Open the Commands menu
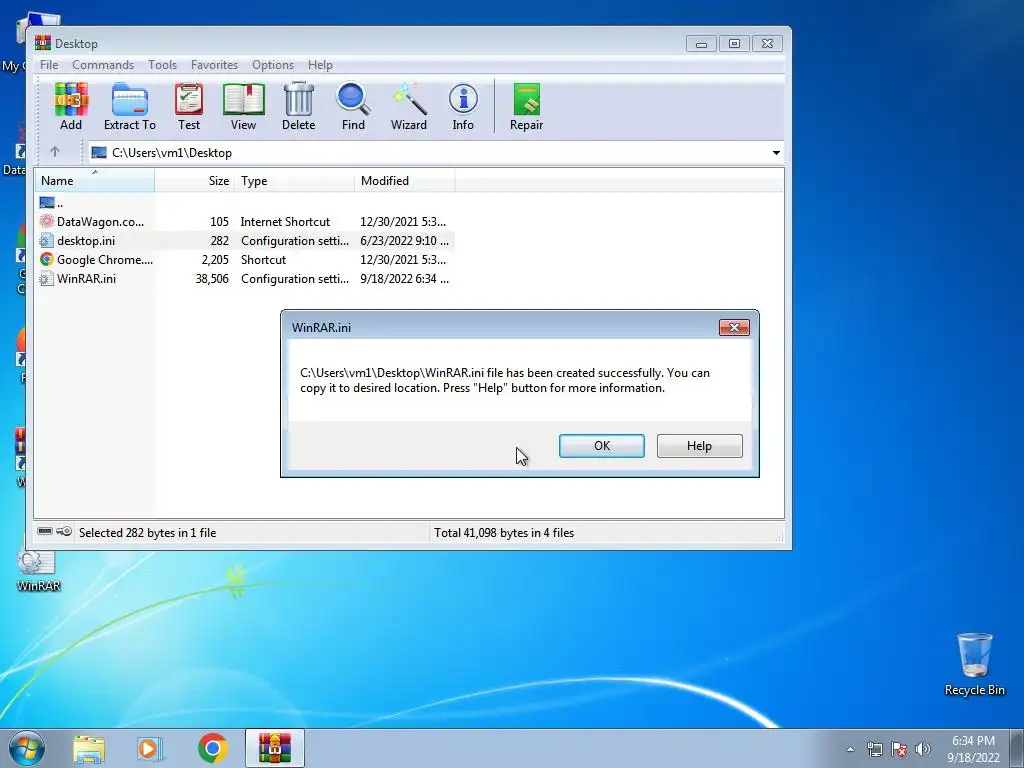Image resolution: width=1024 pixels, height=768 pixels. pos(103,65)
